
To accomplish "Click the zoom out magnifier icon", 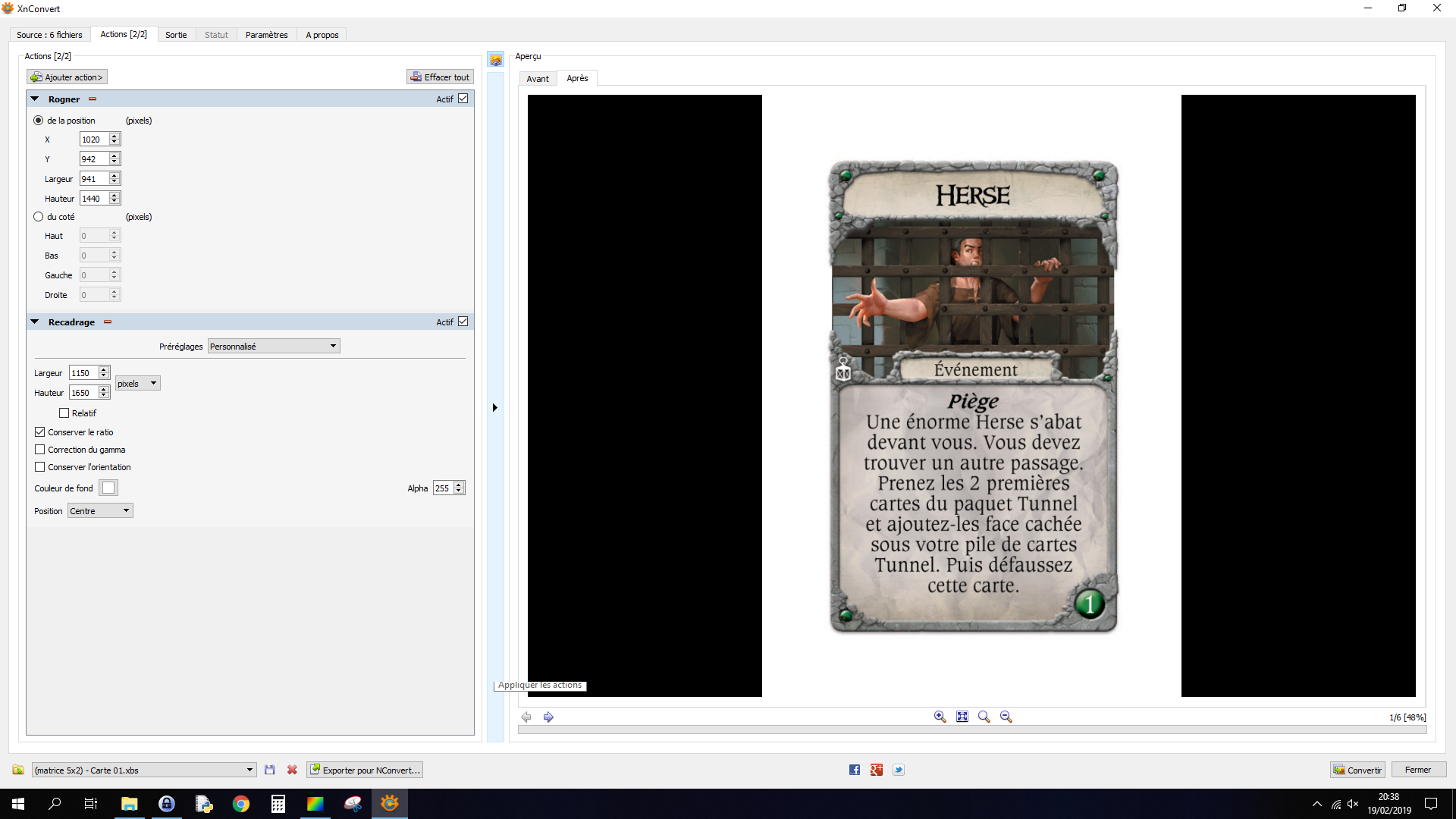I will [x=1006, y=717].
